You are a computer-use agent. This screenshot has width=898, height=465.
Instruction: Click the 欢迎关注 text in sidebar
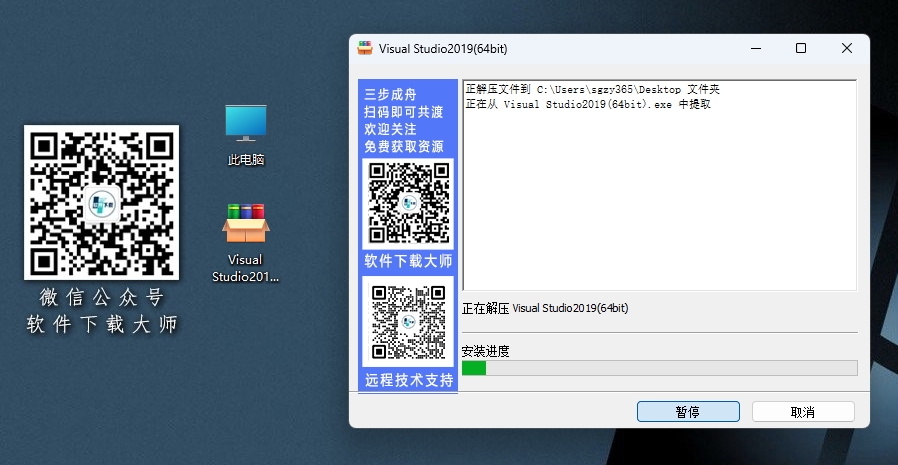391,129
